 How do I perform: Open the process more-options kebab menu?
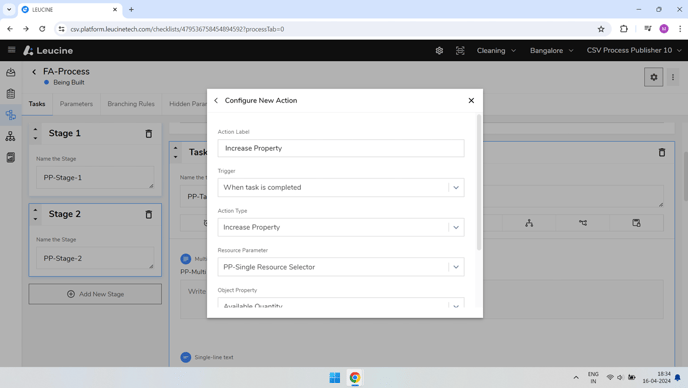coord(673,77)
